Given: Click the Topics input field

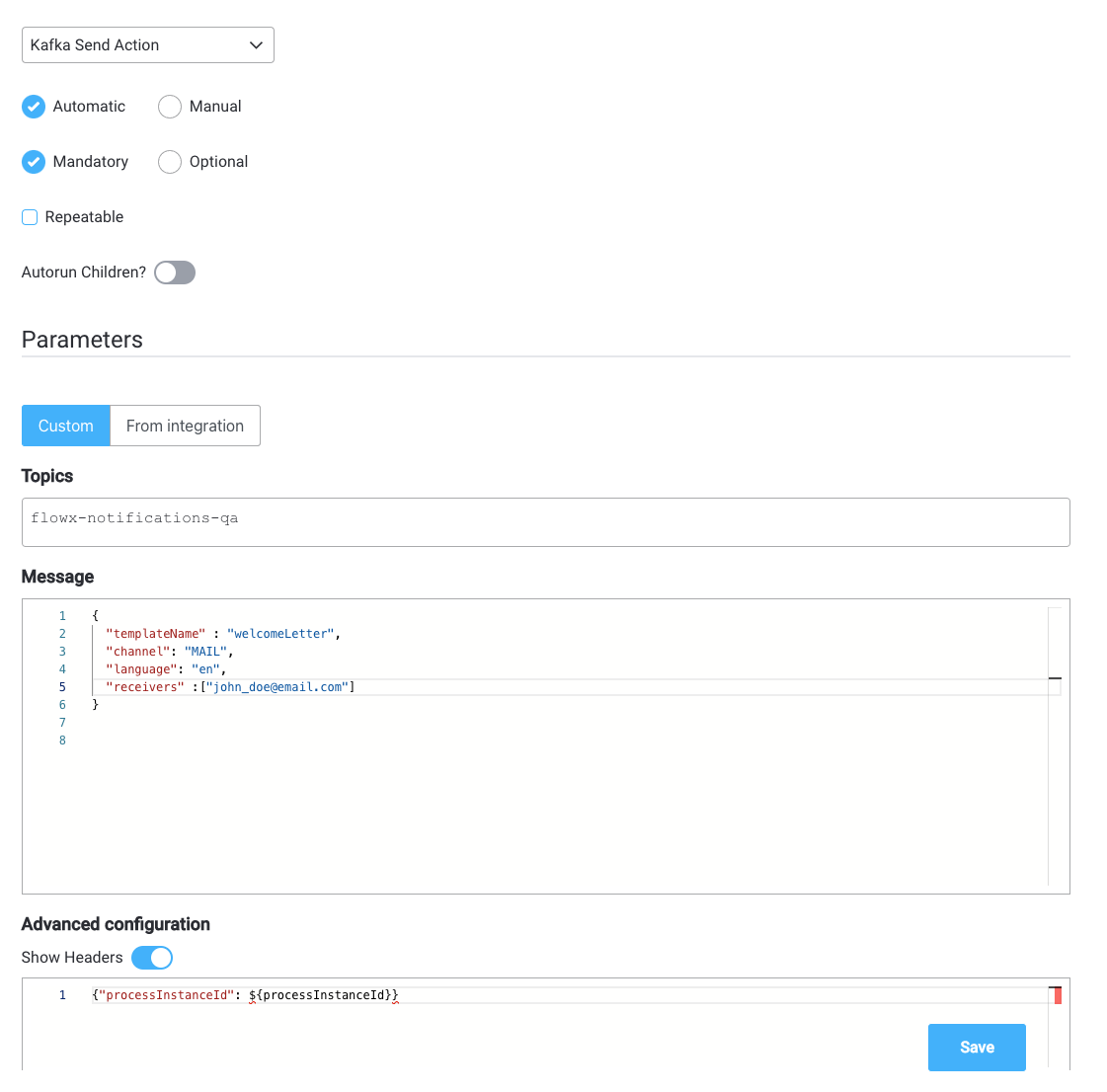Looking at the screenshot, I should tap(546, 522).
